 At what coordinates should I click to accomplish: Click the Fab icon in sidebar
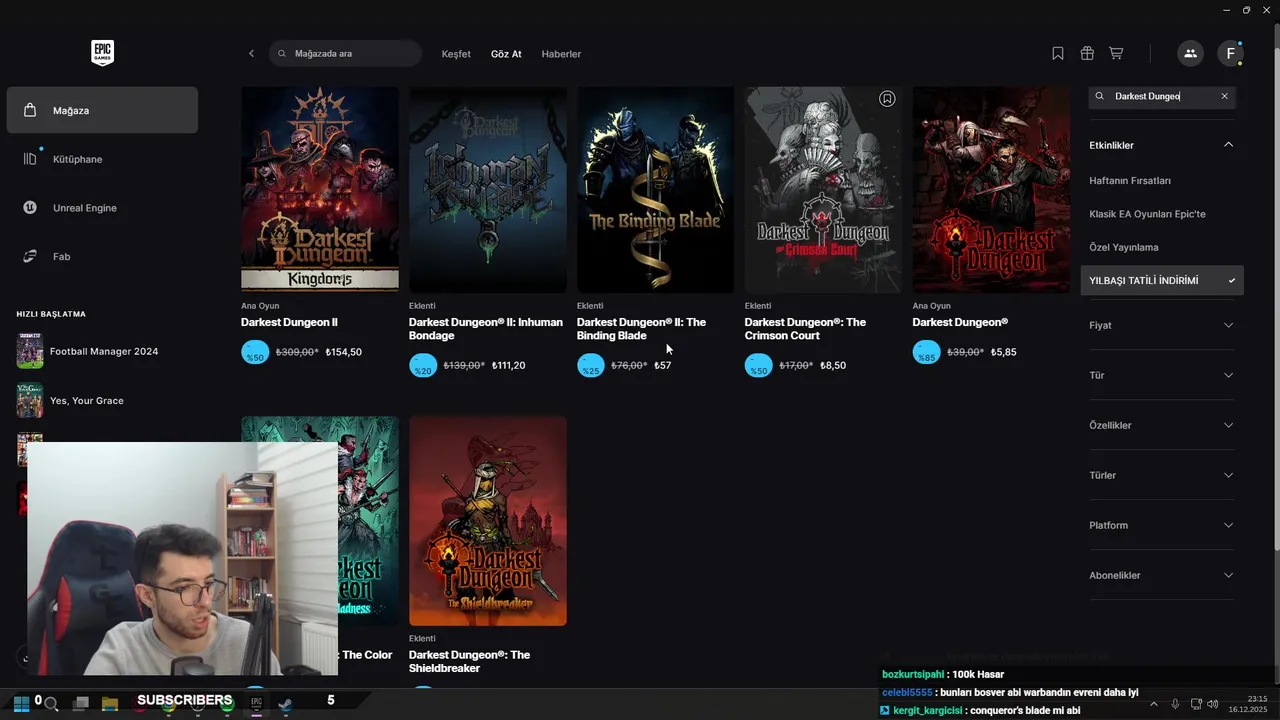point(30,257)
